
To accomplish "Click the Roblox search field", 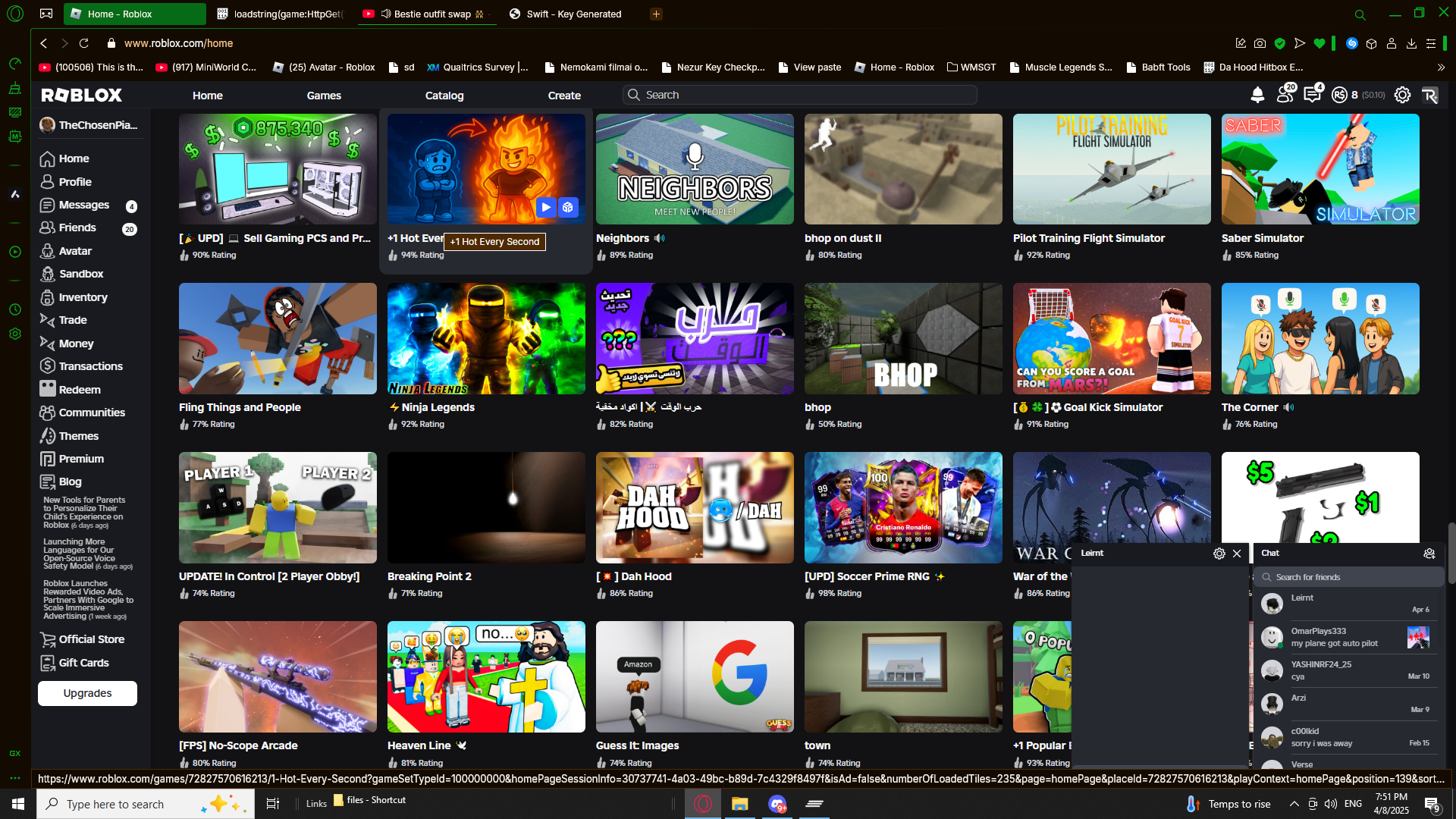I will (x=800, y=95).
